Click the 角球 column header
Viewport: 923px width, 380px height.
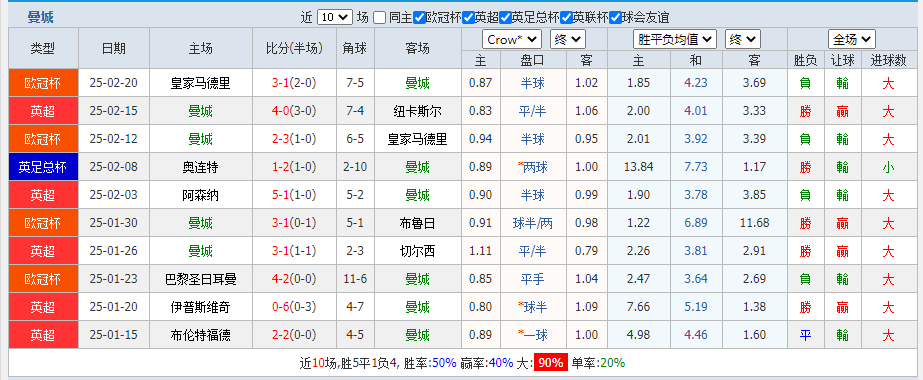coord(355,48)
